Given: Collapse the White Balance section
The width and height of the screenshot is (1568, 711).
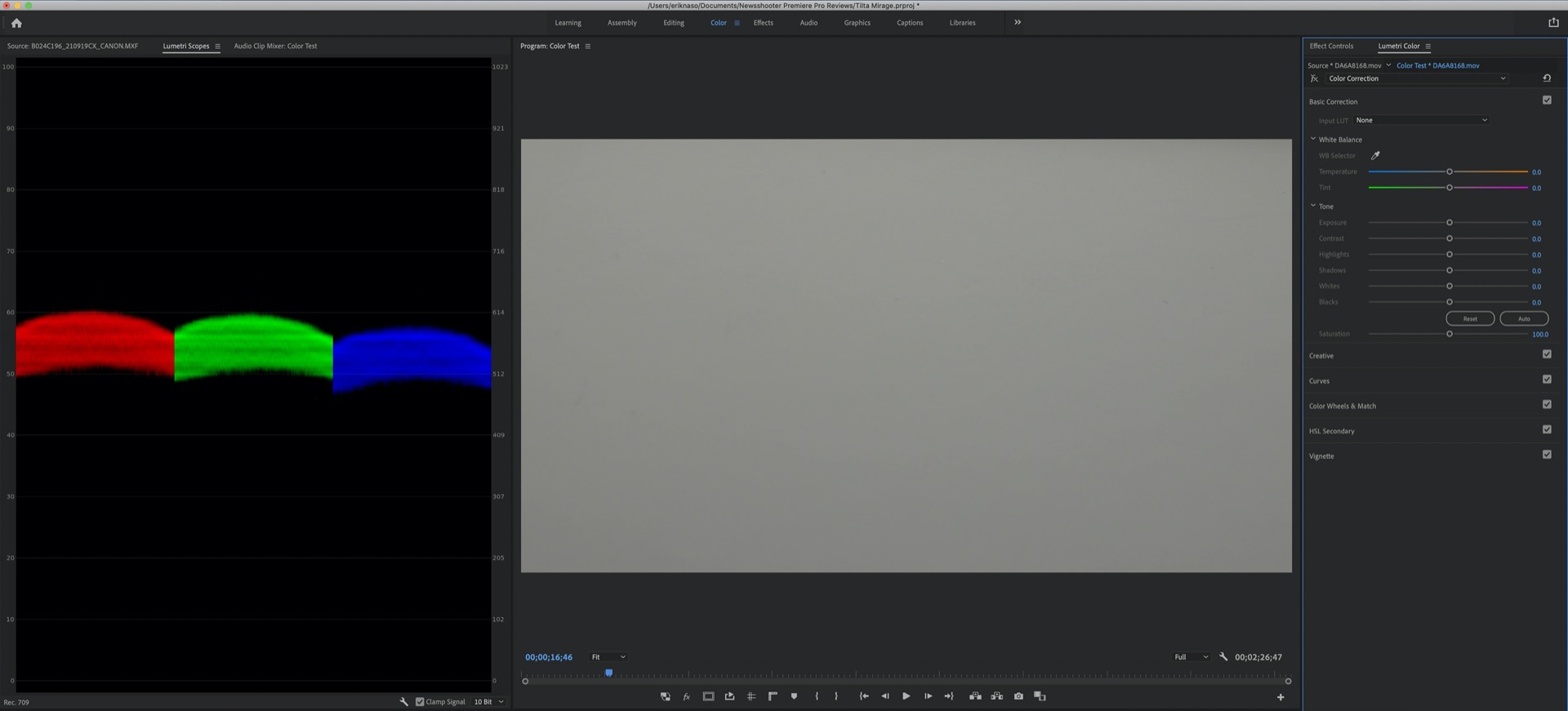Looking at the screenshot, I should click(x=1313, y=140).
